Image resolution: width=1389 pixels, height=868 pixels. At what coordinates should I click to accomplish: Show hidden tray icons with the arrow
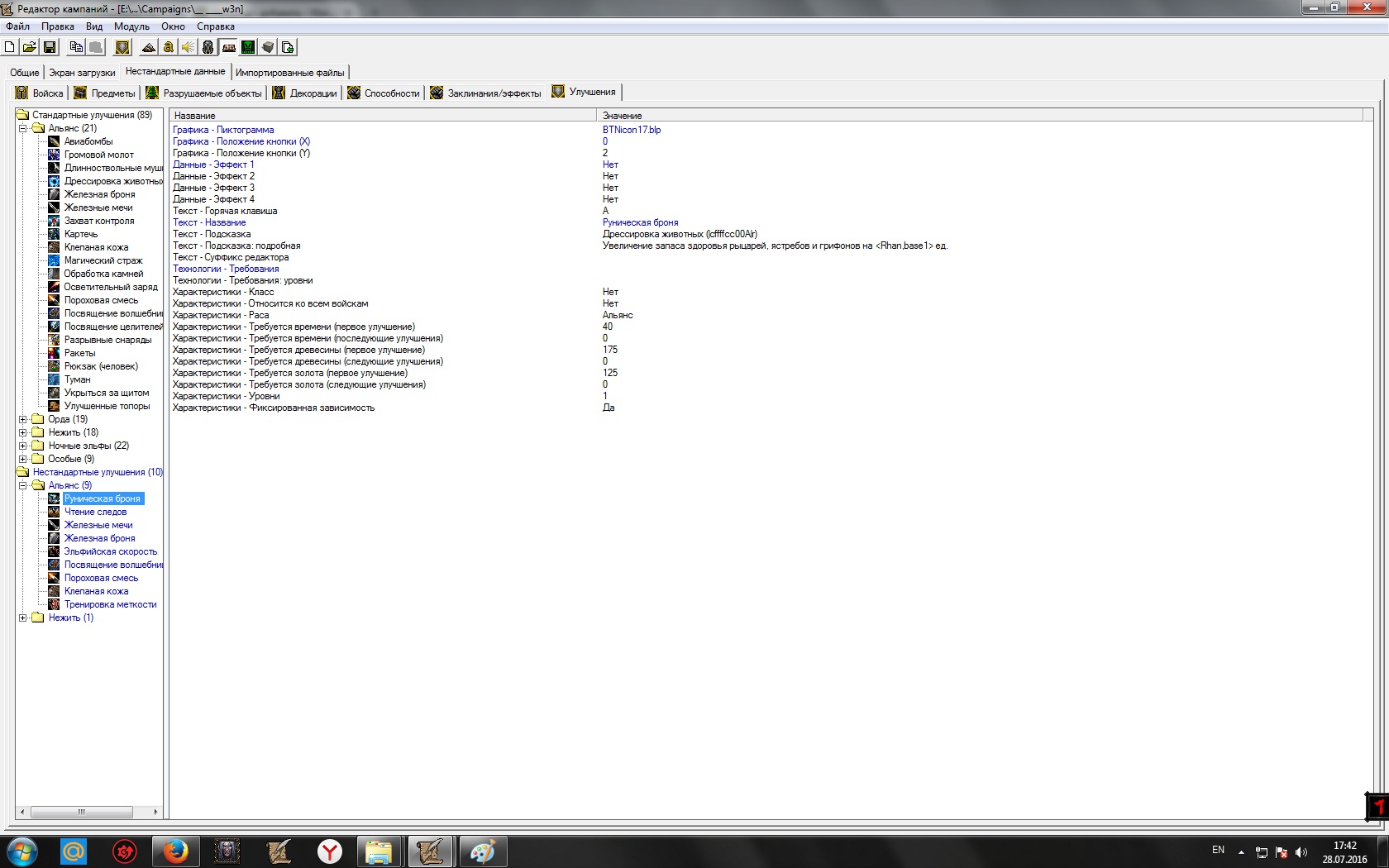pos(1241,852)
